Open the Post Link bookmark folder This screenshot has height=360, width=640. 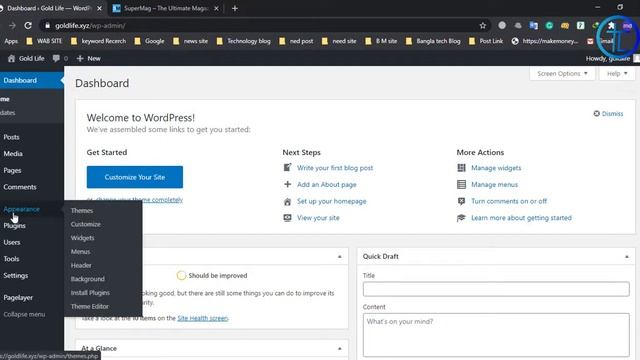486,41
